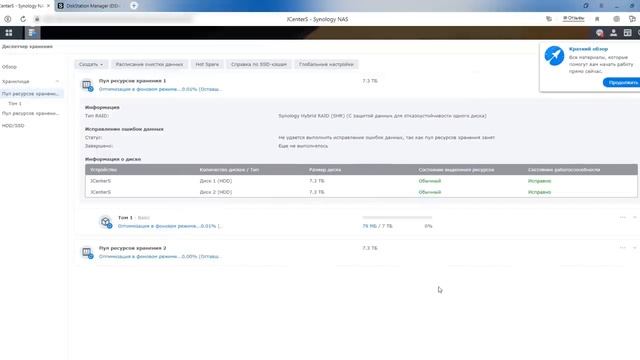Image resolution: width=640 pixels, height=360 pixels.
Task: Click the Глобальные настройки button
Action: pos(326,64)
